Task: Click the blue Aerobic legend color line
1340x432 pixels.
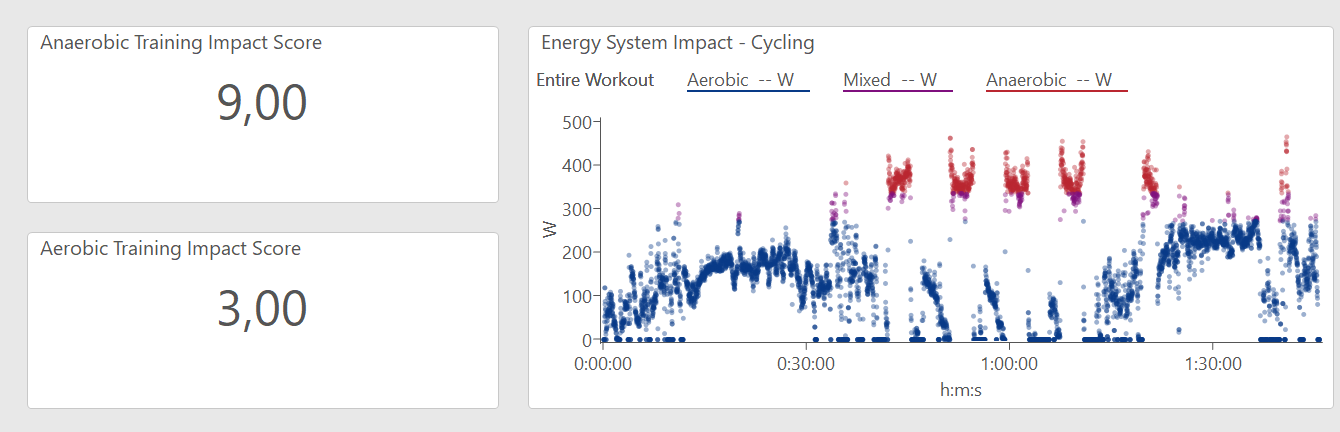Action: pos(748,91)
